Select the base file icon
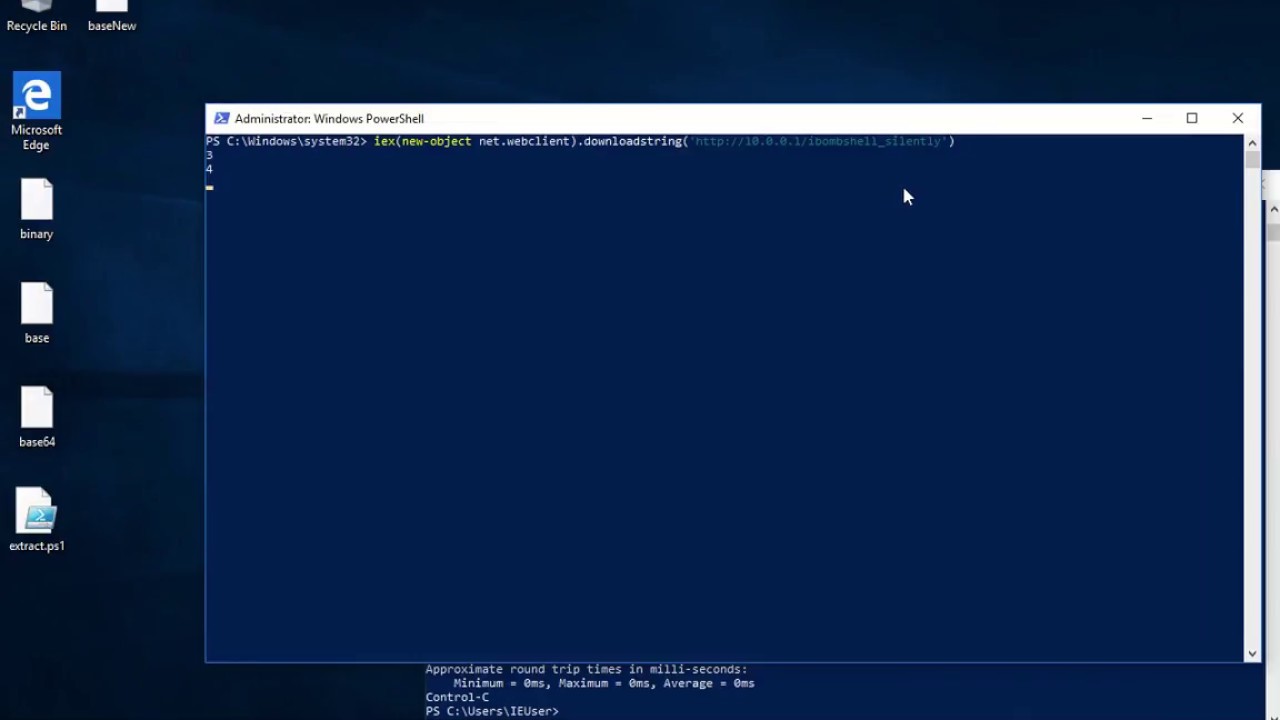Image resolution: width=1280 pixels, height=720 pixels. 36,313
